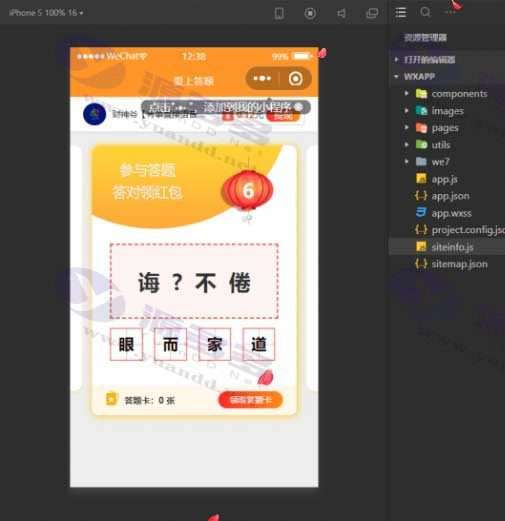Click the red button beside 答题卡 count

[x=250, y=400]
